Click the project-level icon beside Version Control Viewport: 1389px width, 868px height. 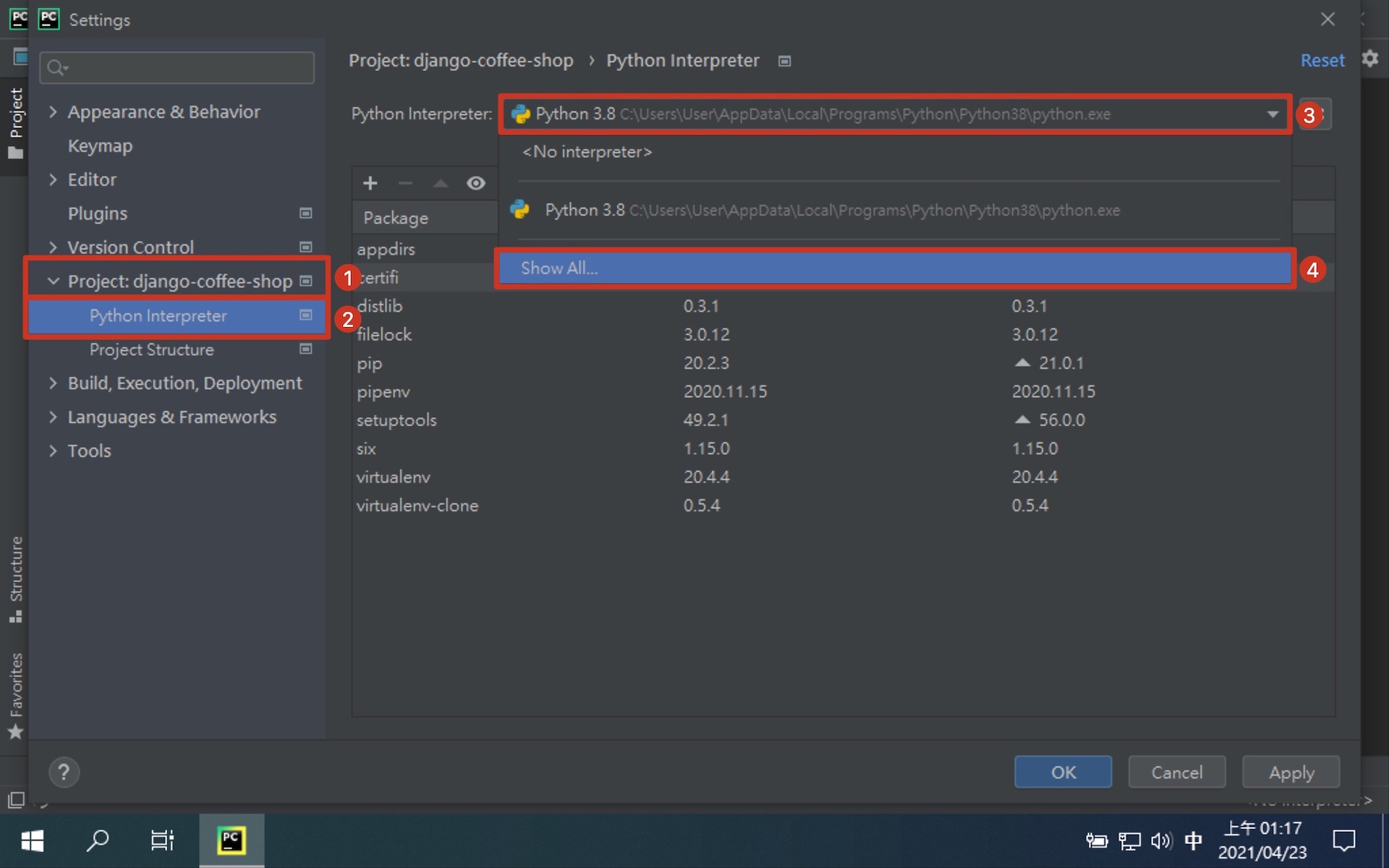pyautogui.click(x=306, y=247)
